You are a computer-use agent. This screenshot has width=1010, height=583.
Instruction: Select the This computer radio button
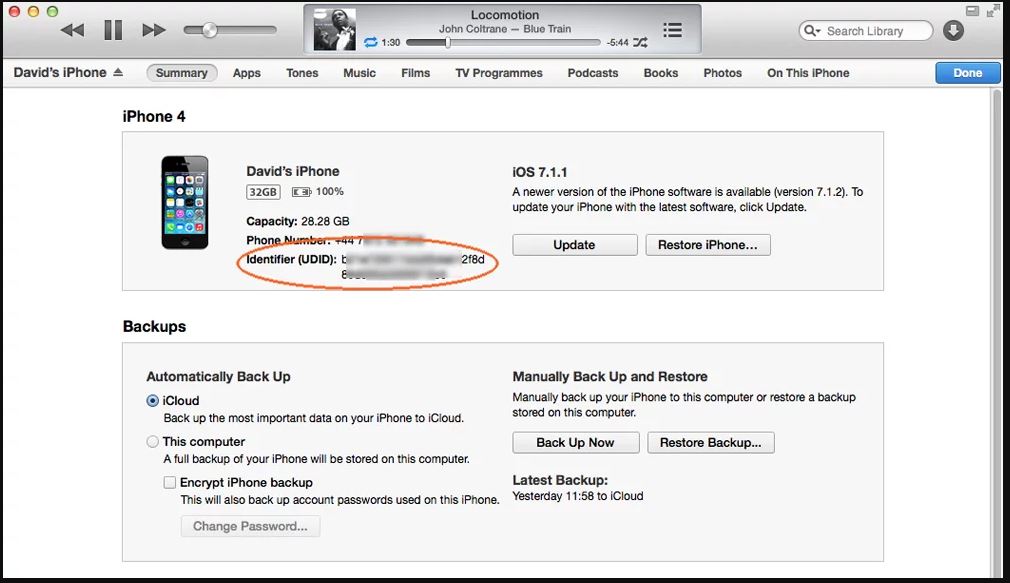click(x=153, y=442)
